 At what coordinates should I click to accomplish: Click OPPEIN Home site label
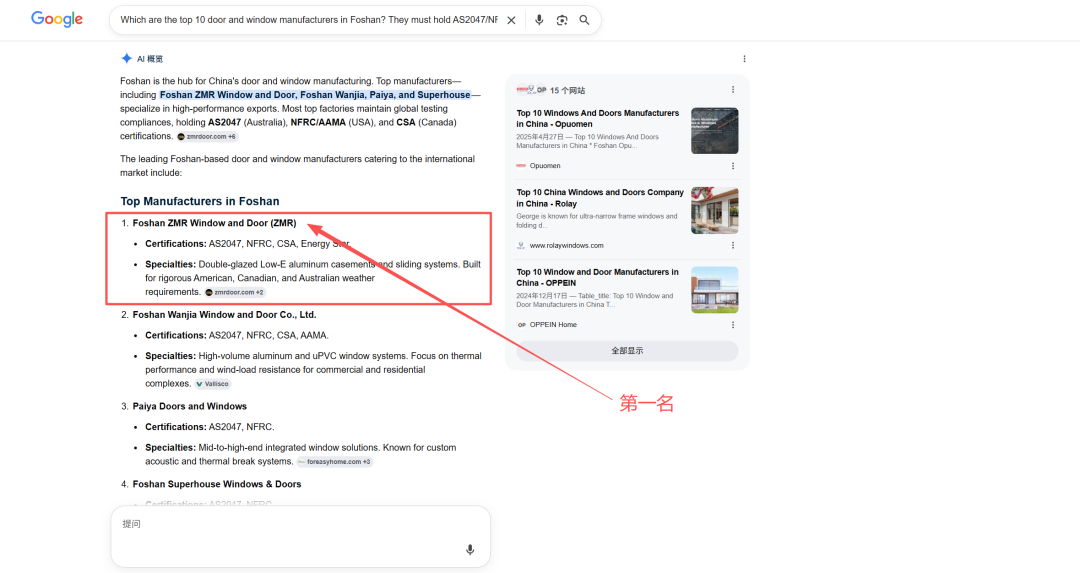[x=553, y=325]
